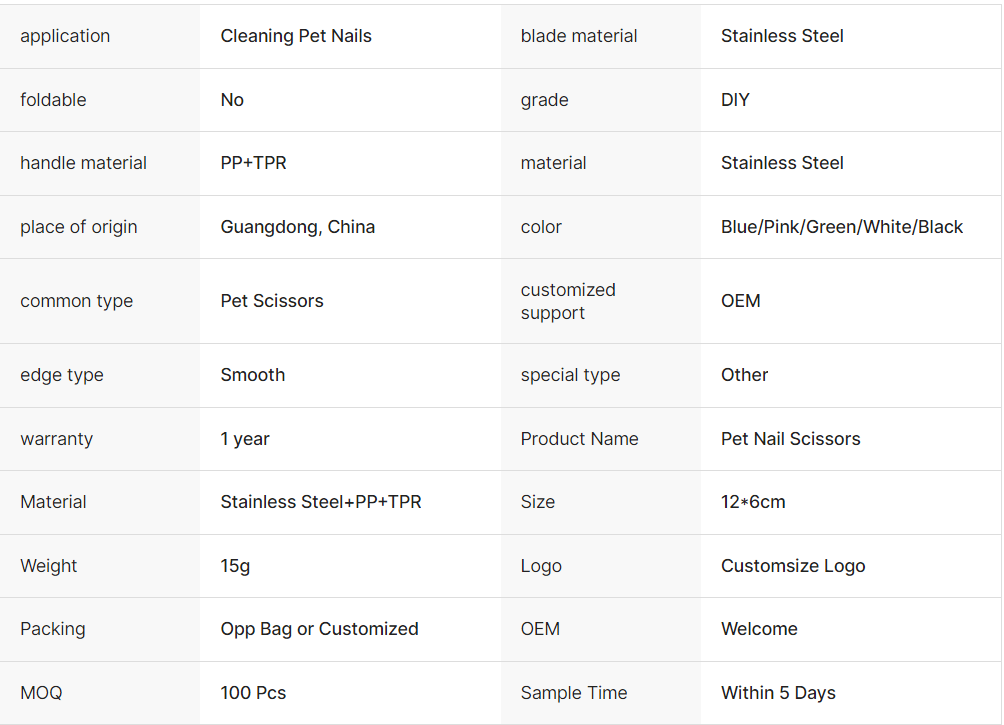Select the '100 Pcs' MOQ value

click(253, 693)
